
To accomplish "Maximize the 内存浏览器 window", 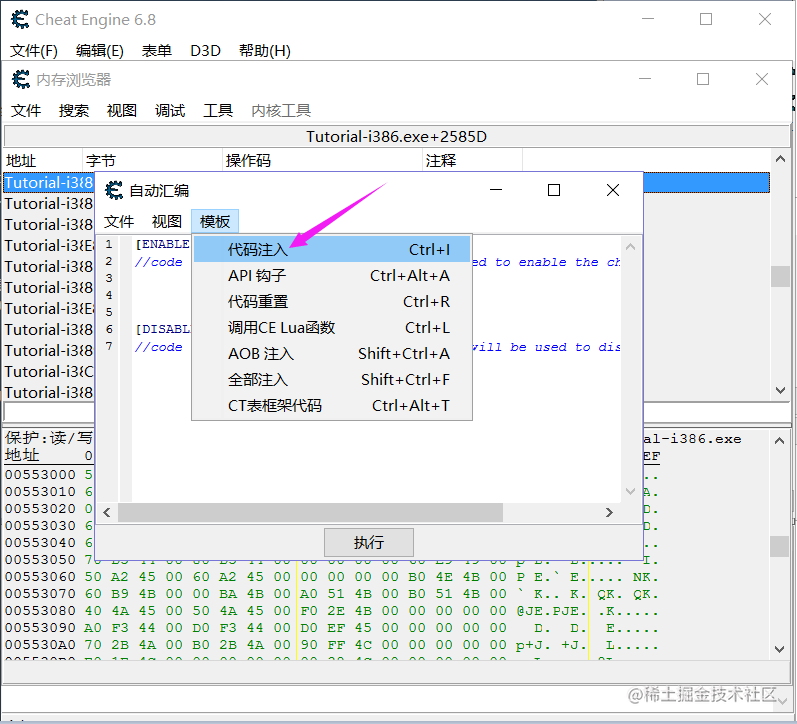I will click(x=703, y=79).
